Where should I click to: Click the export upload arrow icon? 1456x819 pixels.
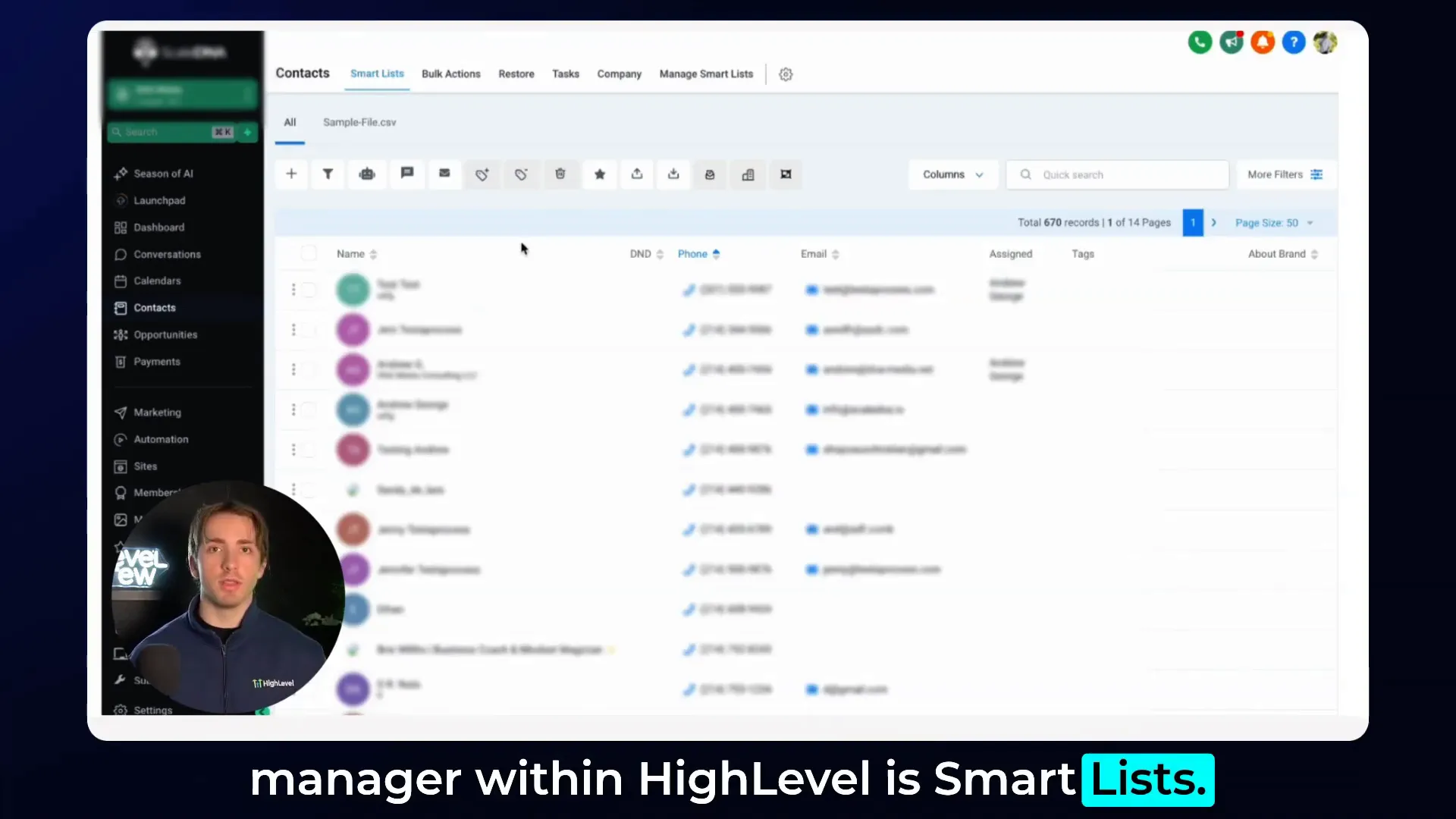(637, 174)
